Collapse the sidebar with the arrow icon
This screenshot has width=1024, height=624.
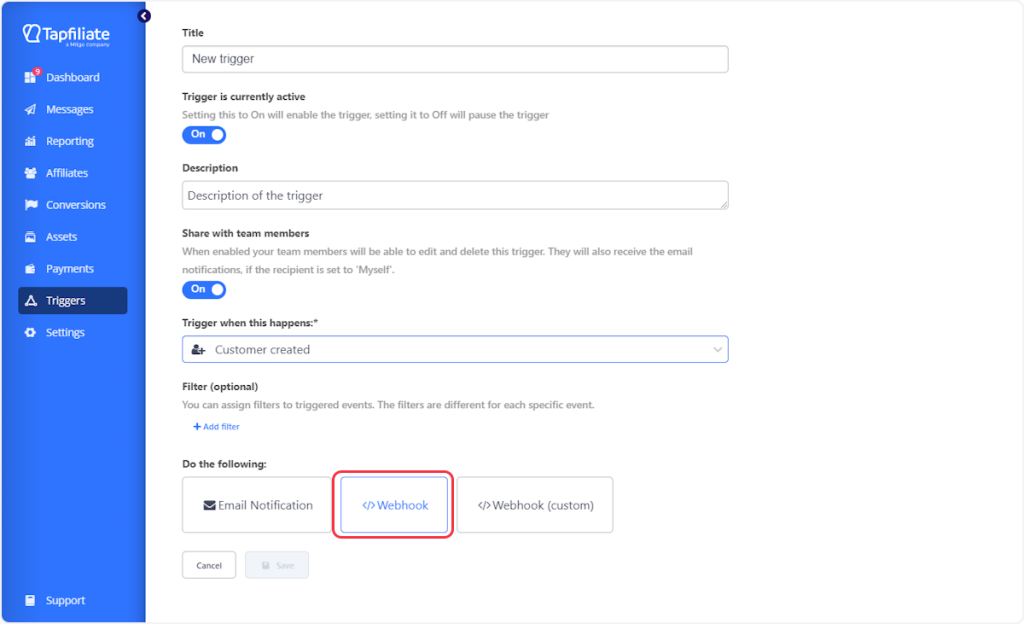(x=144, y=16)
